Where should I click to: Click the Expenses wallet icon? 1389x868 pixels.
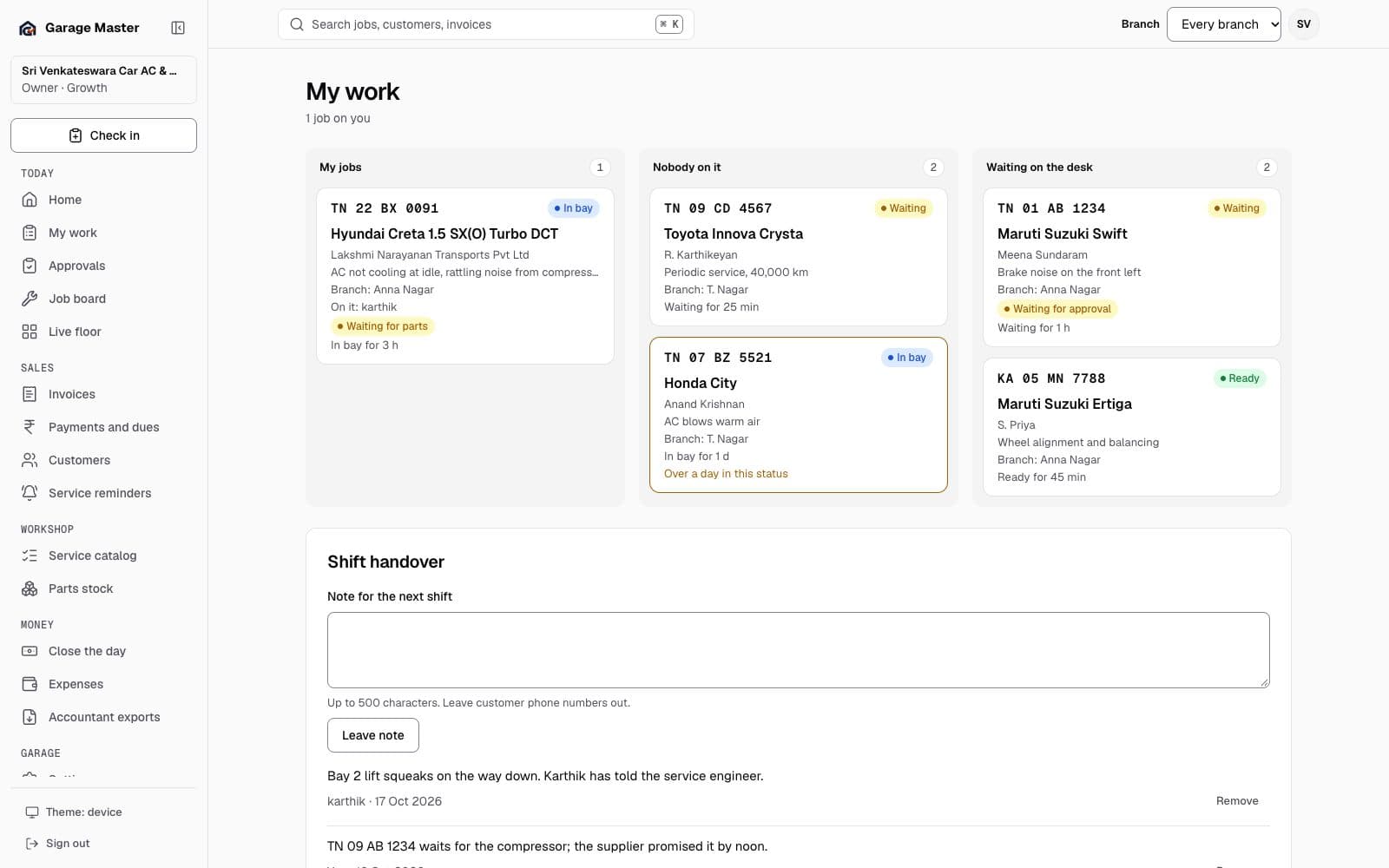point(30,684)
